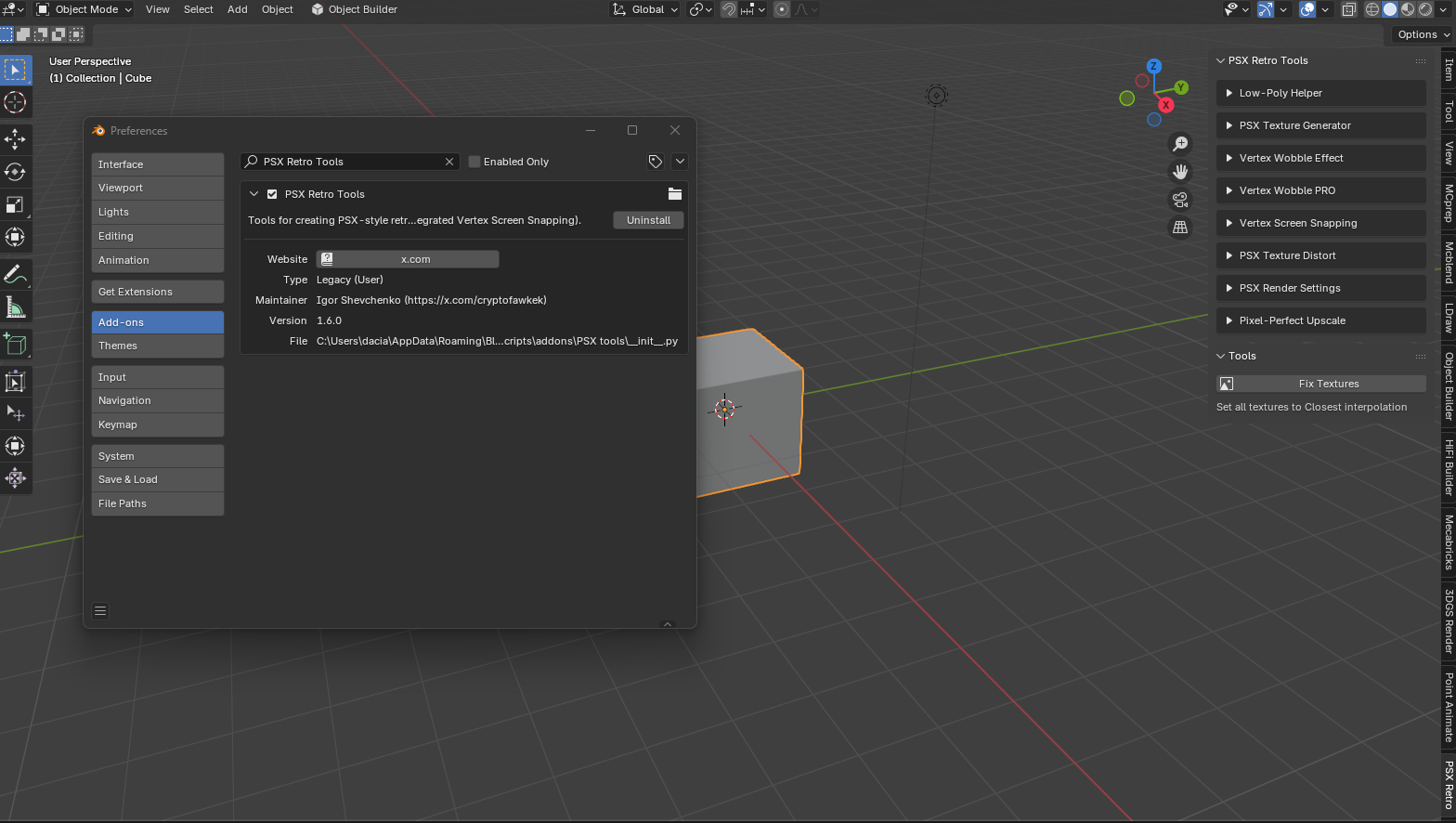Click the Z axis on navigation gizmo

1154,66
